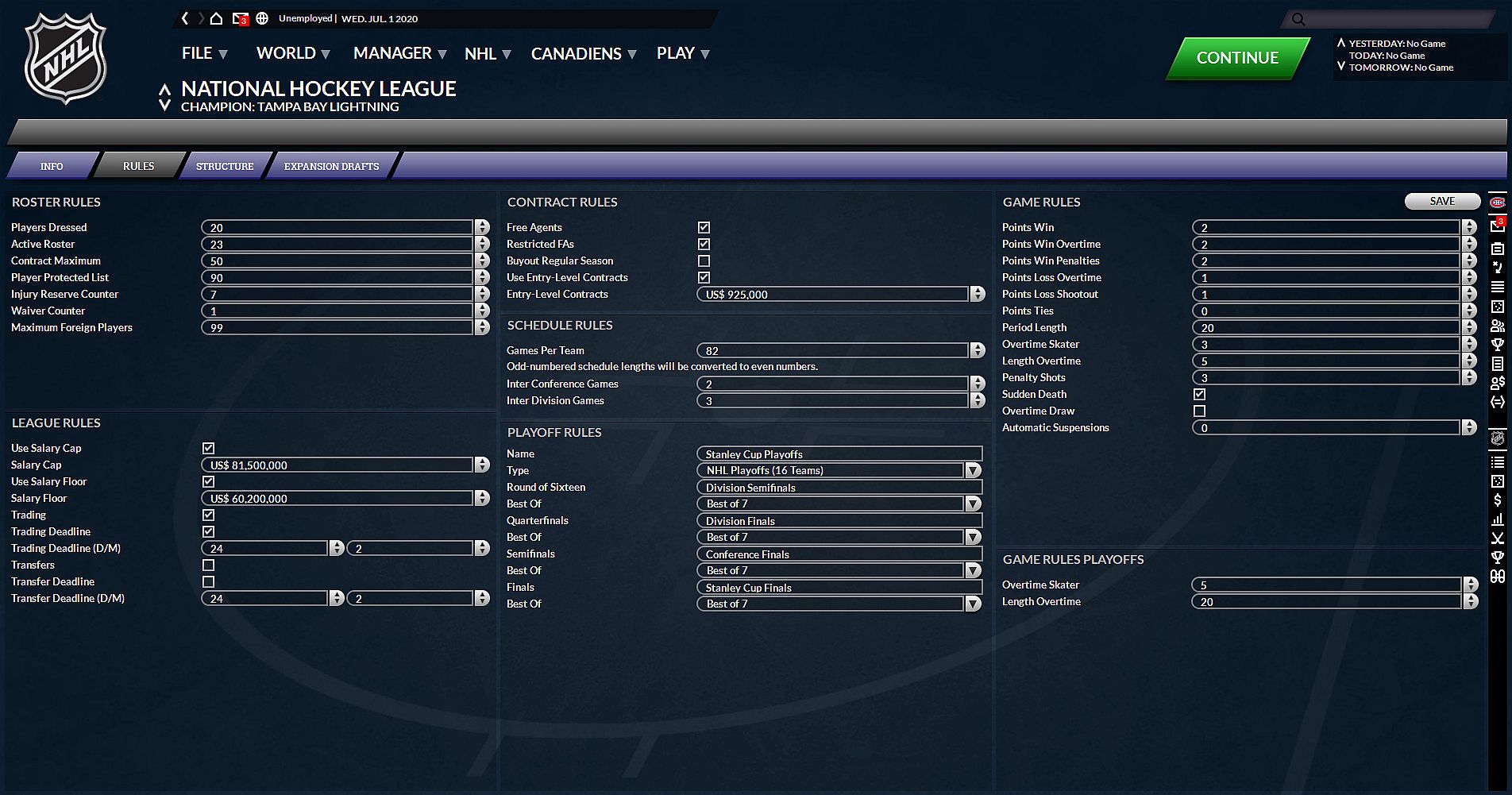Click the Points Win stepper arrows
The width and height of the screenshot is (1512, 795).
pyautogui.click(x=1470, y=227)
